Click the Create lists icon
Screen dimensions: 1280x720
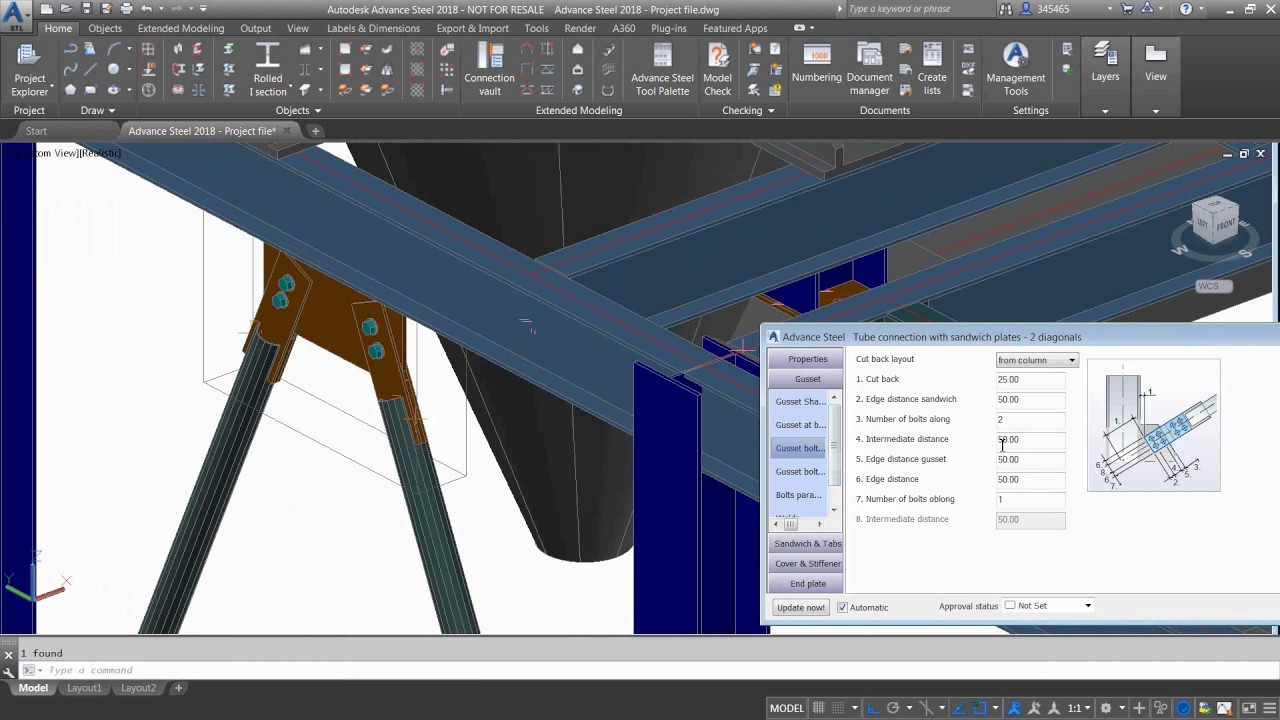tap(932, 70)
